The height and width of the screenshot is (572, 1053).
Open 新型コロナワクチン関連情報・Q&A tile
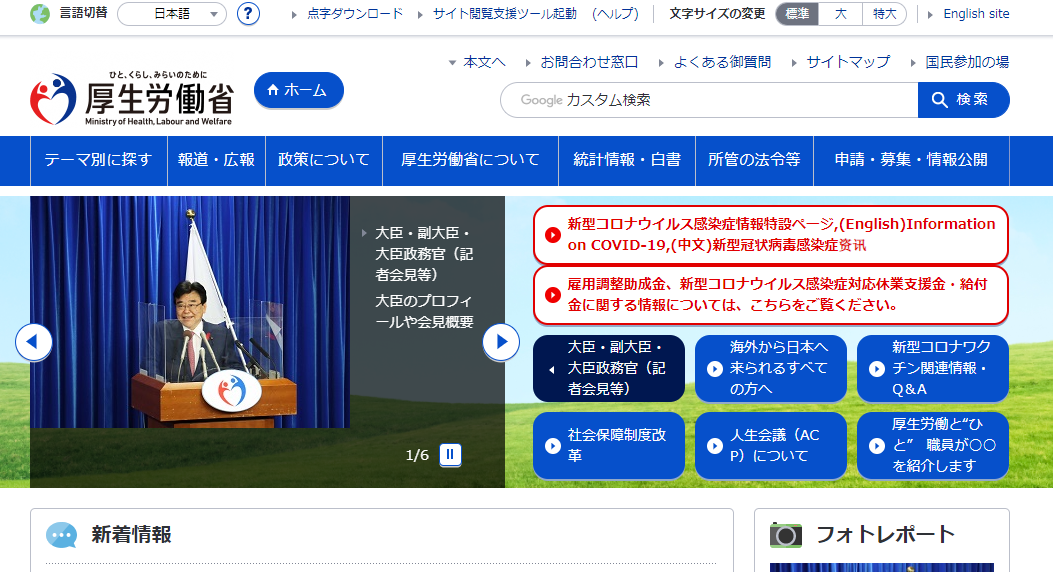(x=933, y=368)
